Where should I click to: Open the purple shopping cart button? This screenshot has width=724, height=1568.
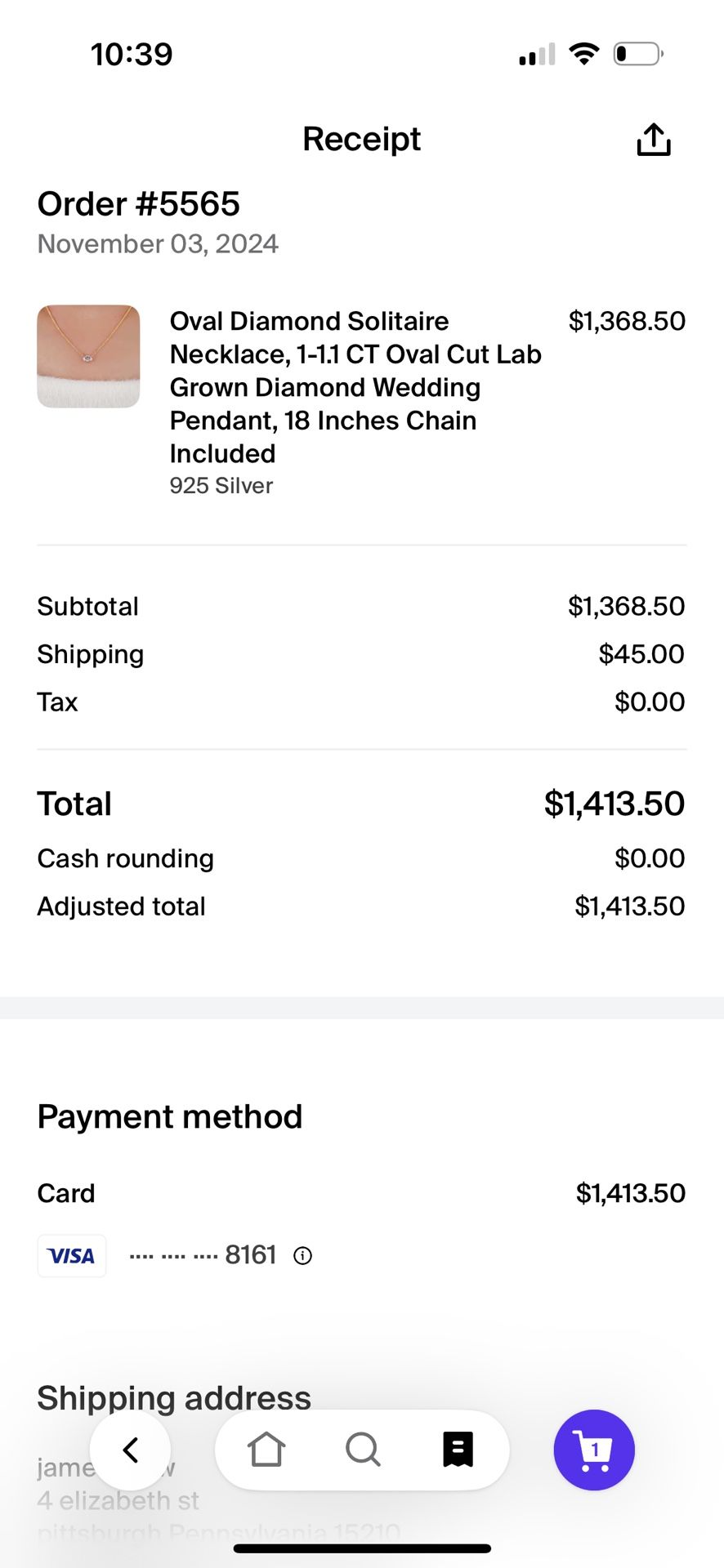594,1450
